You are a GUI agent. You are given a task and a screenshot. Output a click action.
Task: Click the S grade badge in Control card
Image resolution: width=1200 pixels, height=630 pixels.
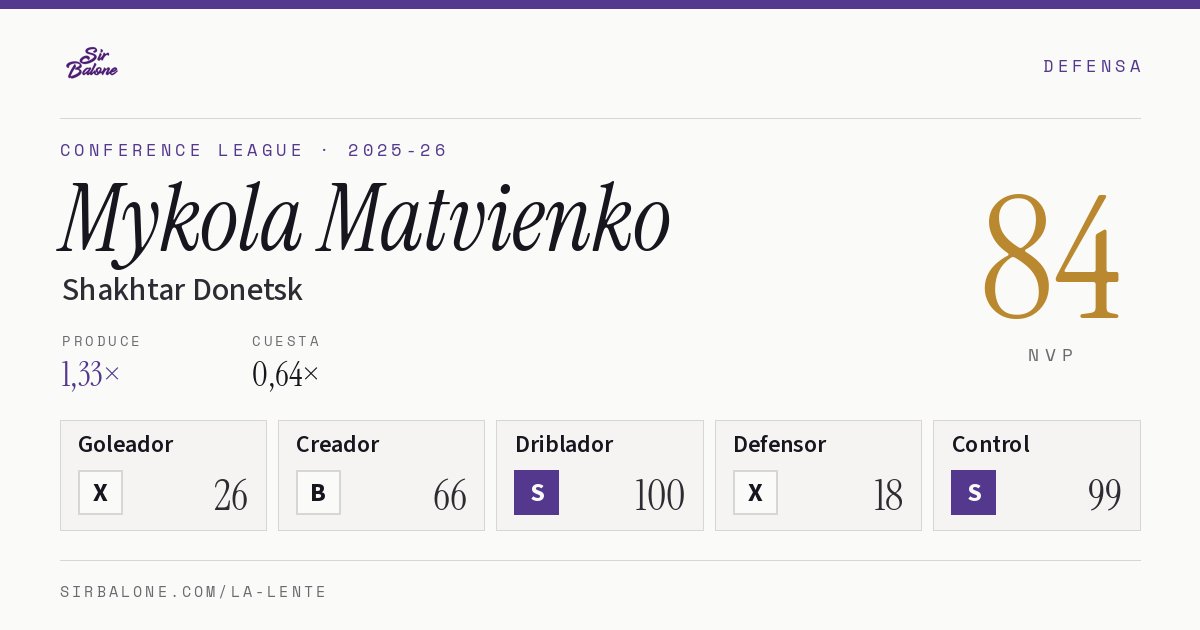pyautogui.click(x=973, y=492)
